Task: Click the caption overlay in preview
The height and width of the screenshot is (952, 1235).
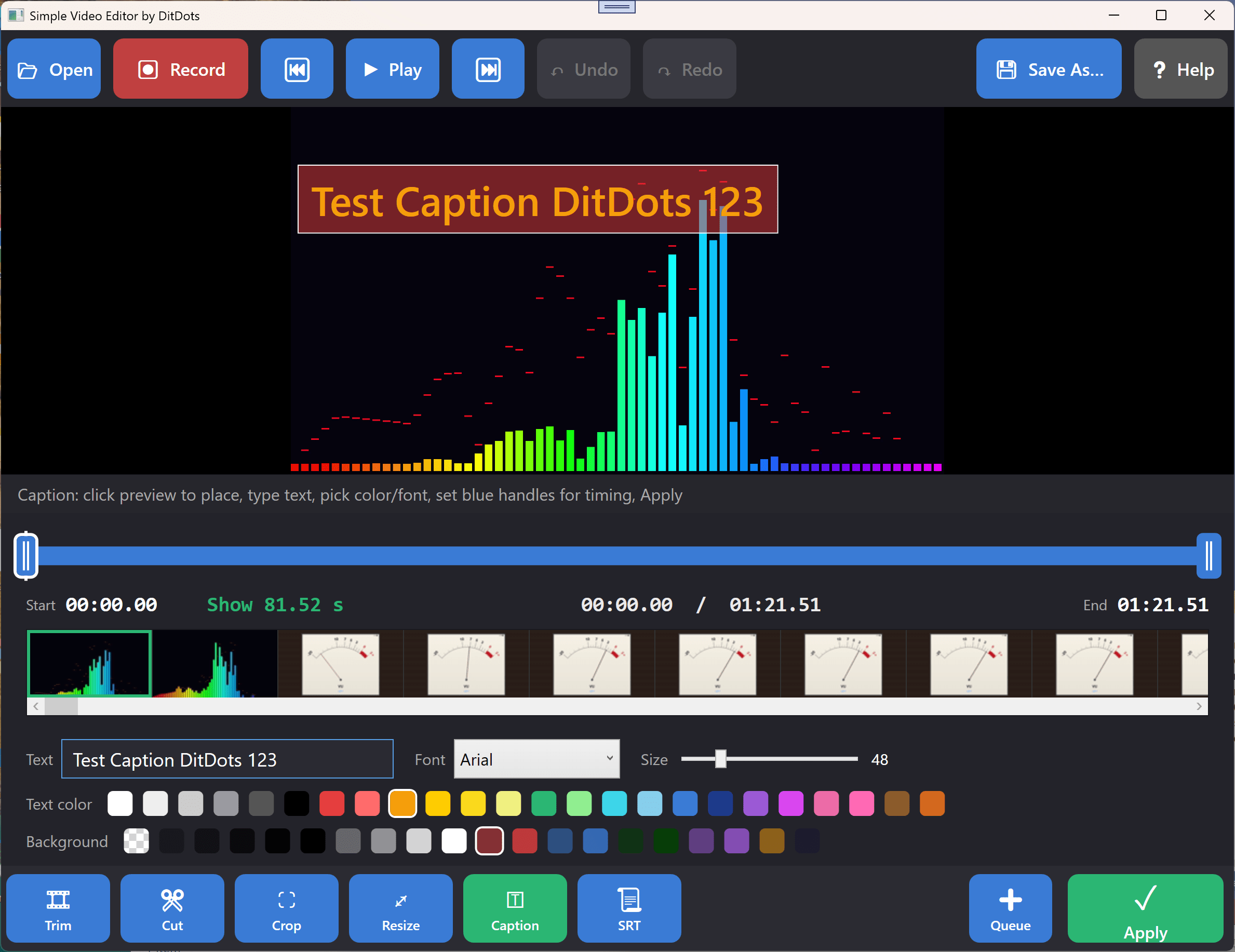Action: coord(538,199)
